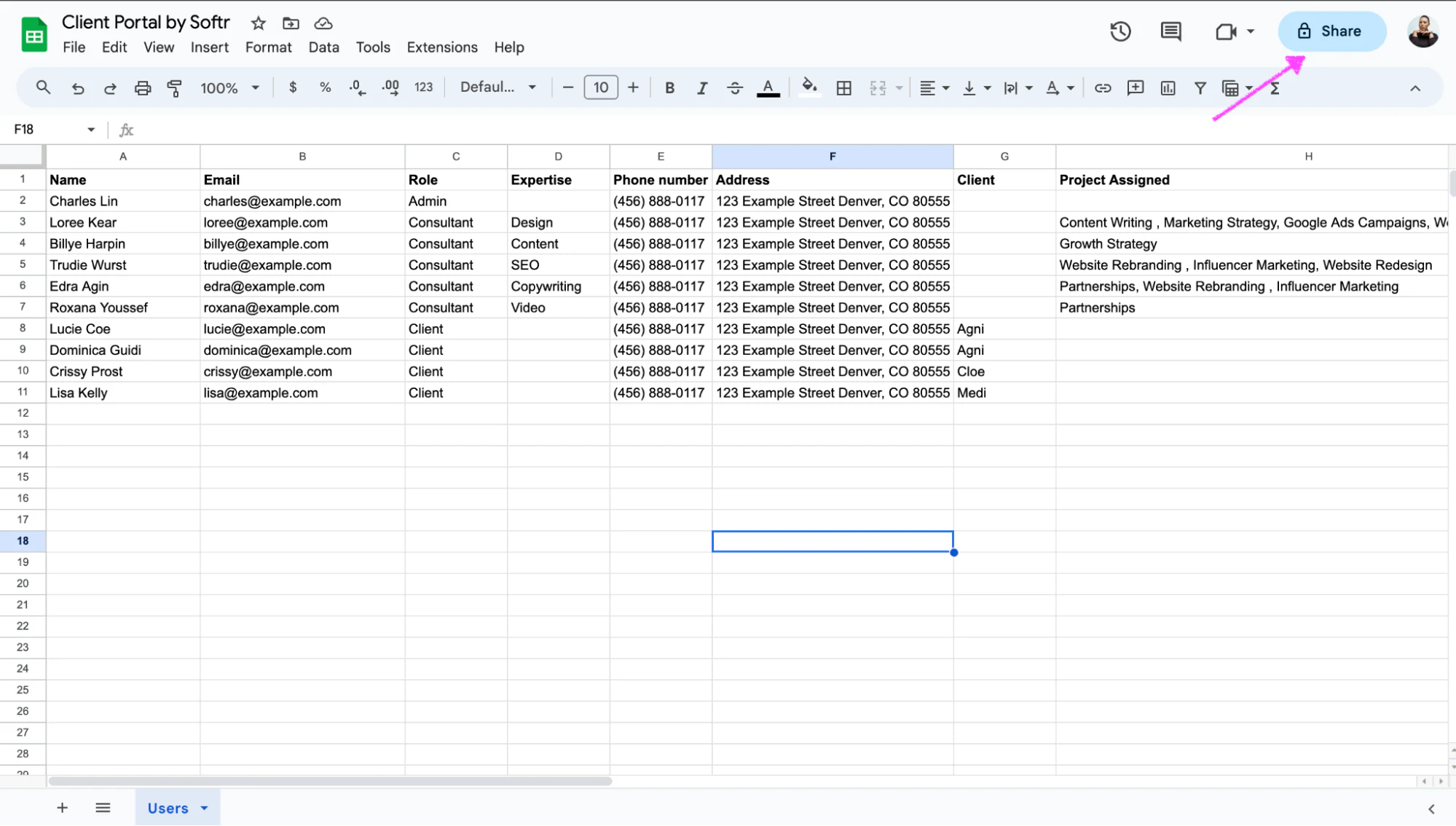Open comment history speech bubble icon
Viewport: 1456px width, 826px height.
point(1171,31)
